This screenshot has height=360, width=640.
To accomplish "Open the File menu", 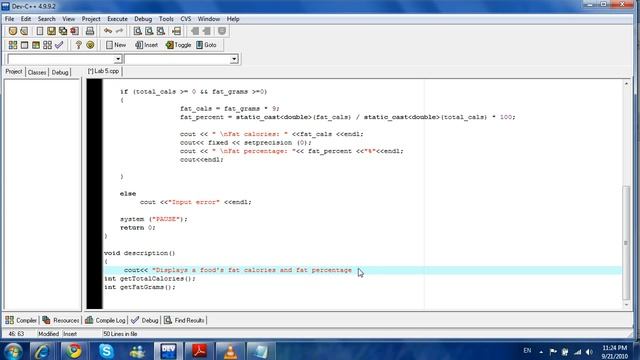I will [x=9, y=19].
